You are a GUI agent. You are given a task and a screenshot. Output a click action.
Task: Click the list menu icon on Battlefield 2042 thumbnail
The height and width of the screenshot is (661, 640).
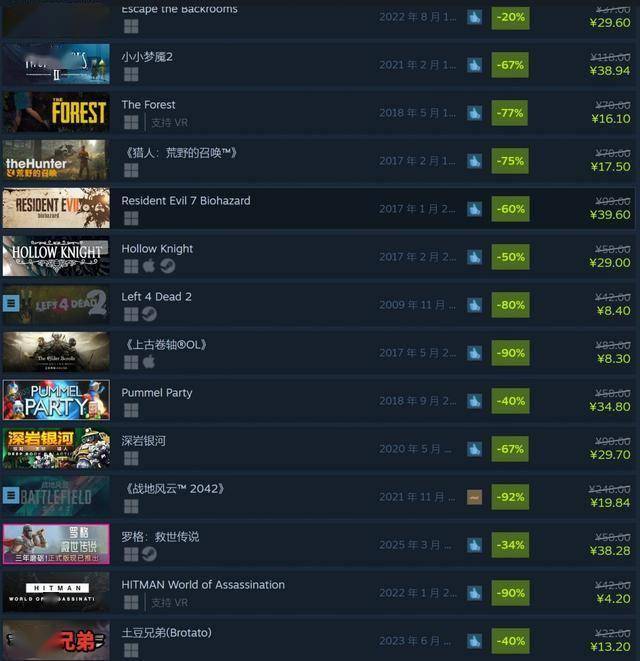pyautogui.click(x=11, y=495)
